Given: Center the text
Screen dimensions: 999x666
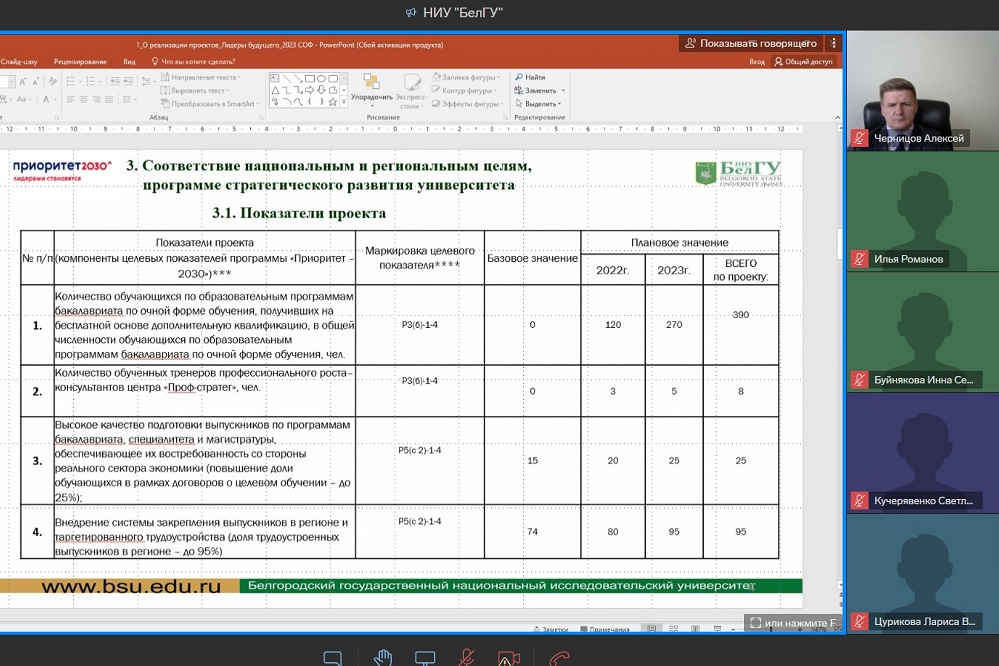Looking at the screenshot, I should 83,99.
